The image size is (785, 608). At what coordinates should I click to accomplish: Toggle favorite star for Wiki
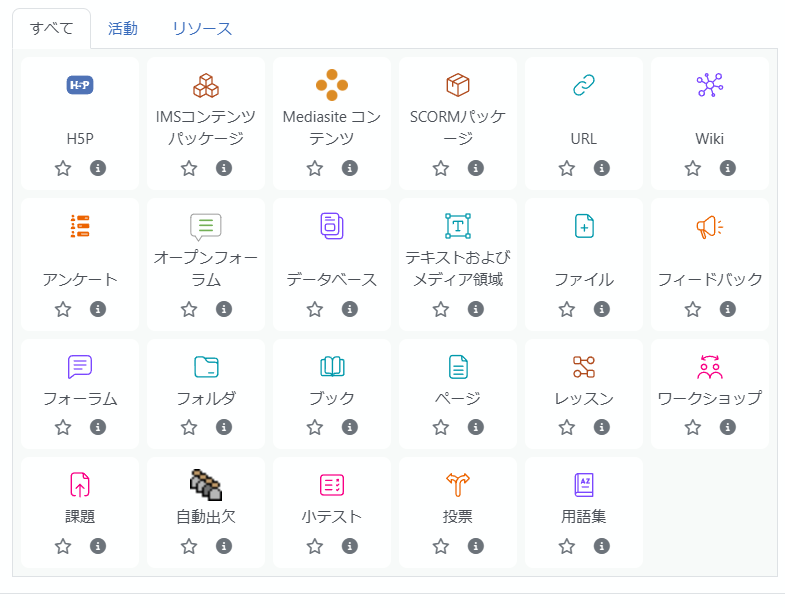tap(693, 168)
